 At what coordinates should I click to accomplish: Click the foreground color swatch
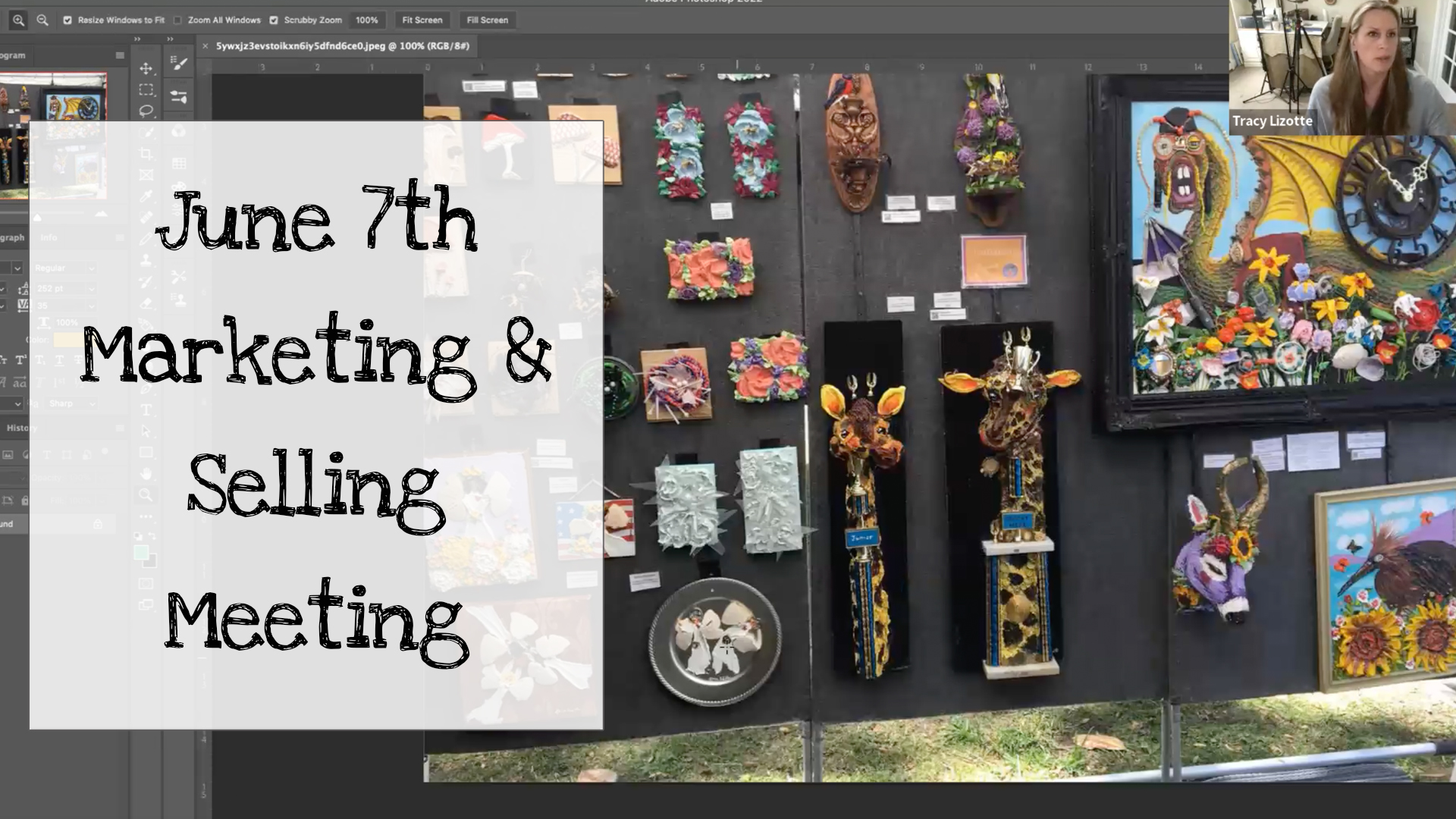[141, 552]
